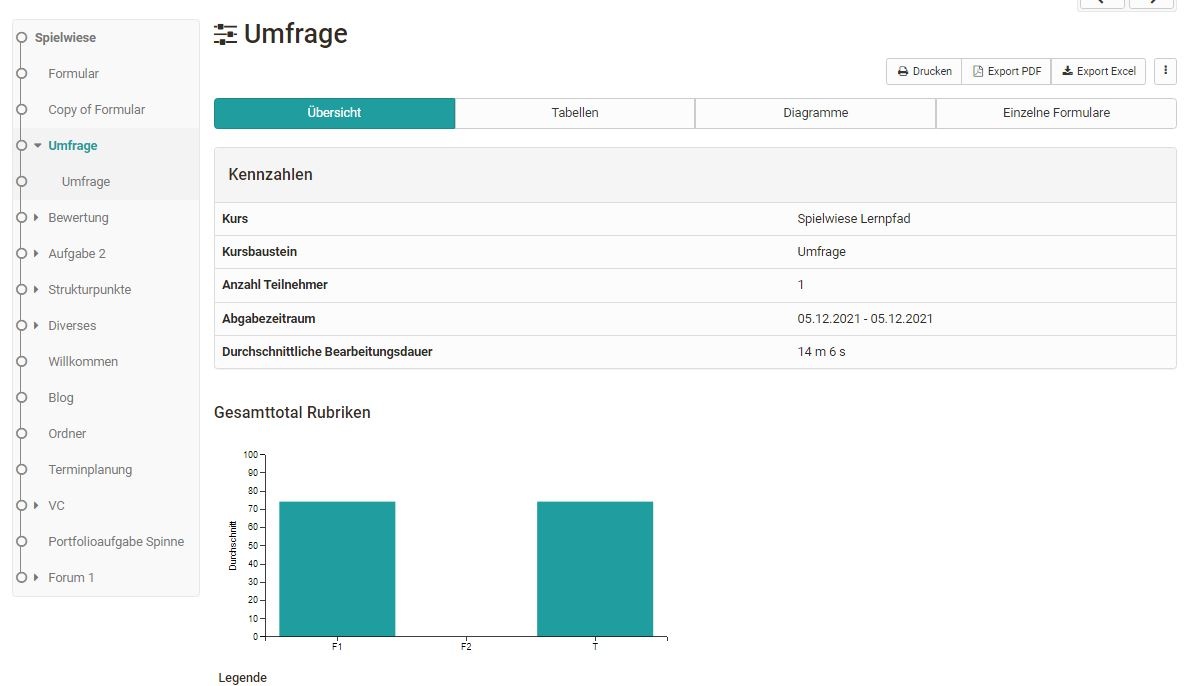Expand the Aufgabe 2 tree node
1195x686 pixels.
(x=37, y=253)
